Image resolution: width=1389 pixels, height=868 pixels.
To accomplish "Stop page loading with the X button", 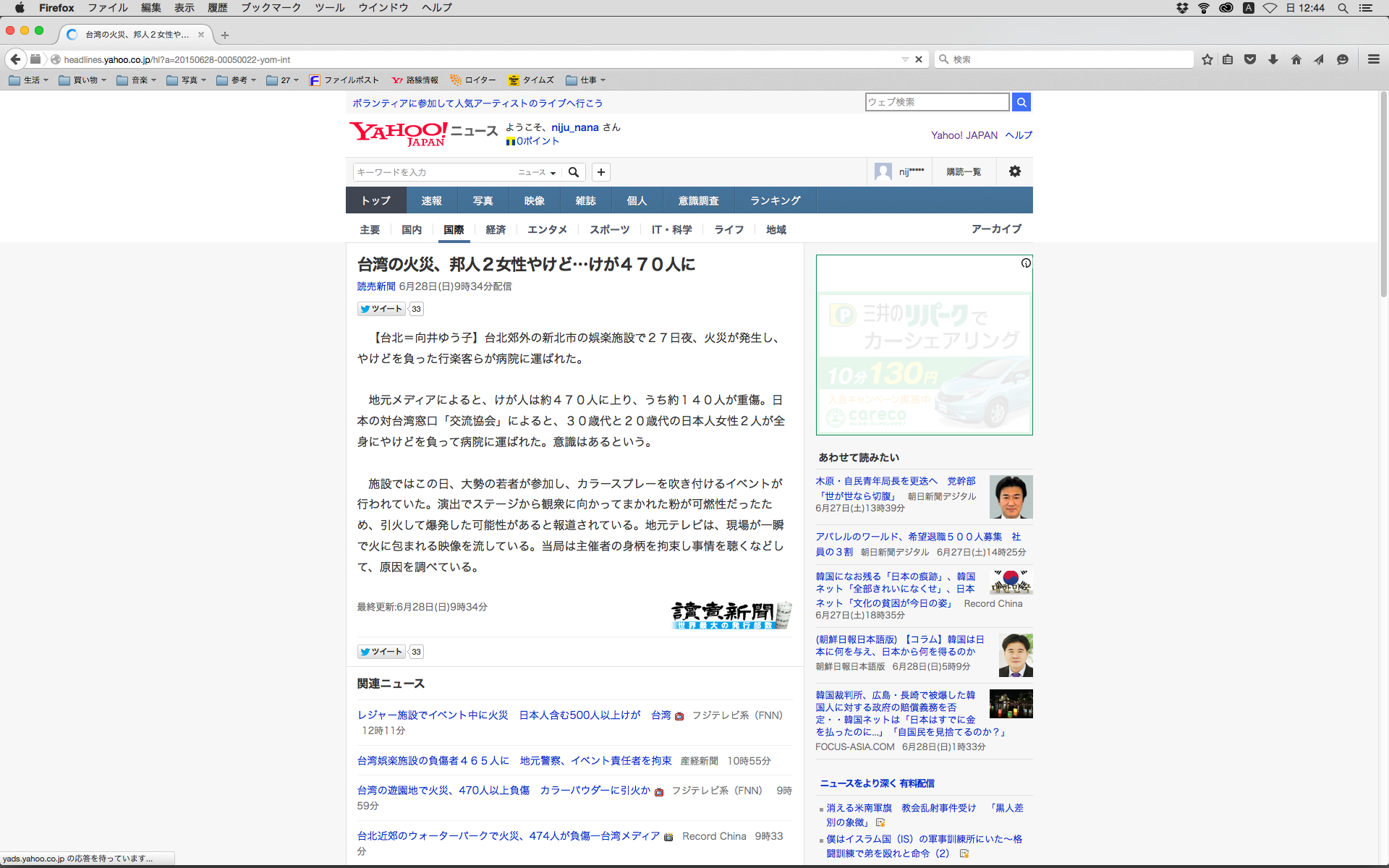I will tap(919, 59).
